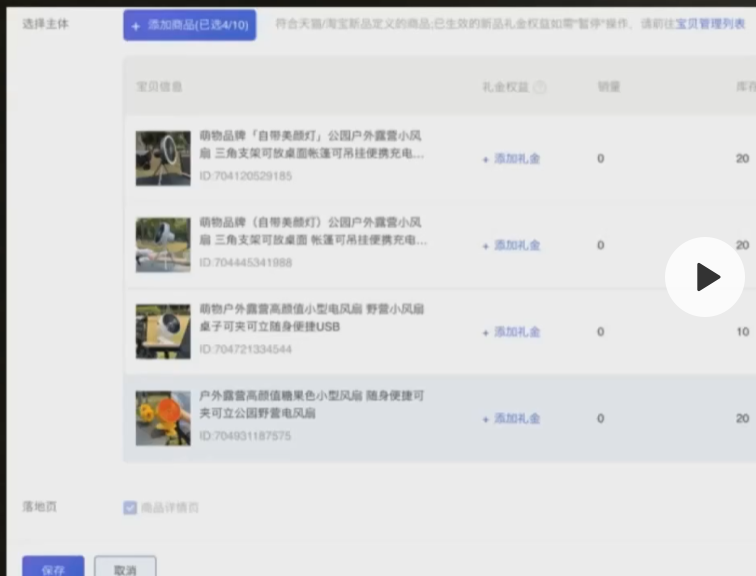Open title of product ID 704445341988
This screenshot has height=576, width=756.
(x=312, y=231)
